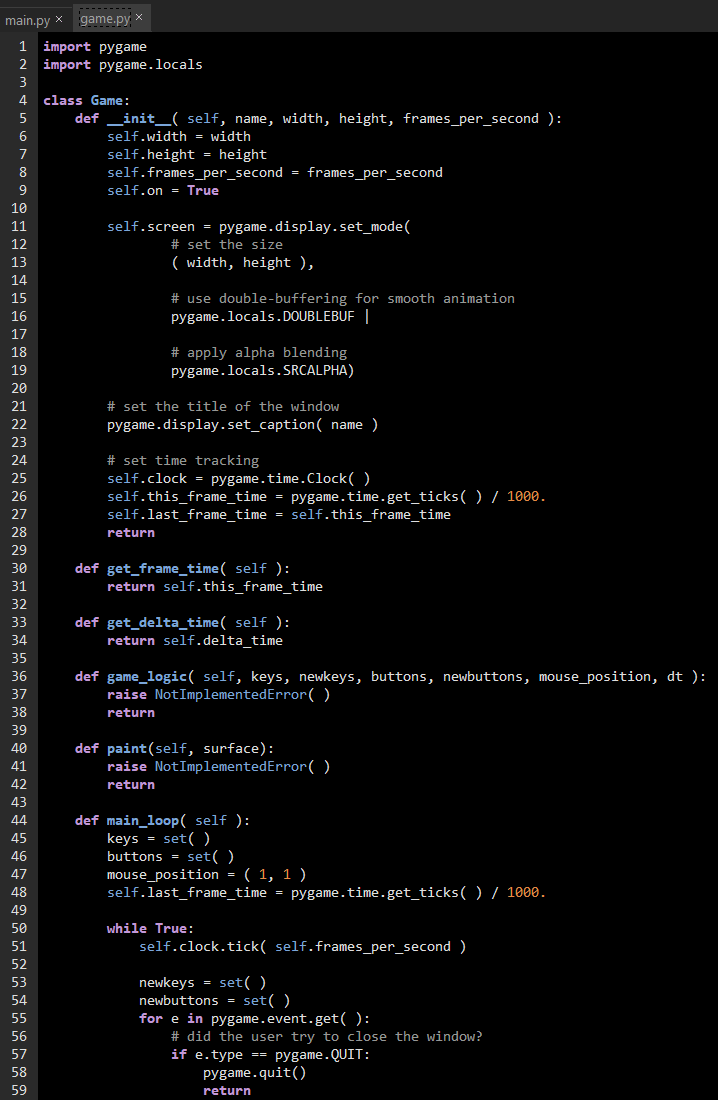This screenshot has height=1100, width=718.
Task: Close the main.py tab
Action: pos(59,18)
